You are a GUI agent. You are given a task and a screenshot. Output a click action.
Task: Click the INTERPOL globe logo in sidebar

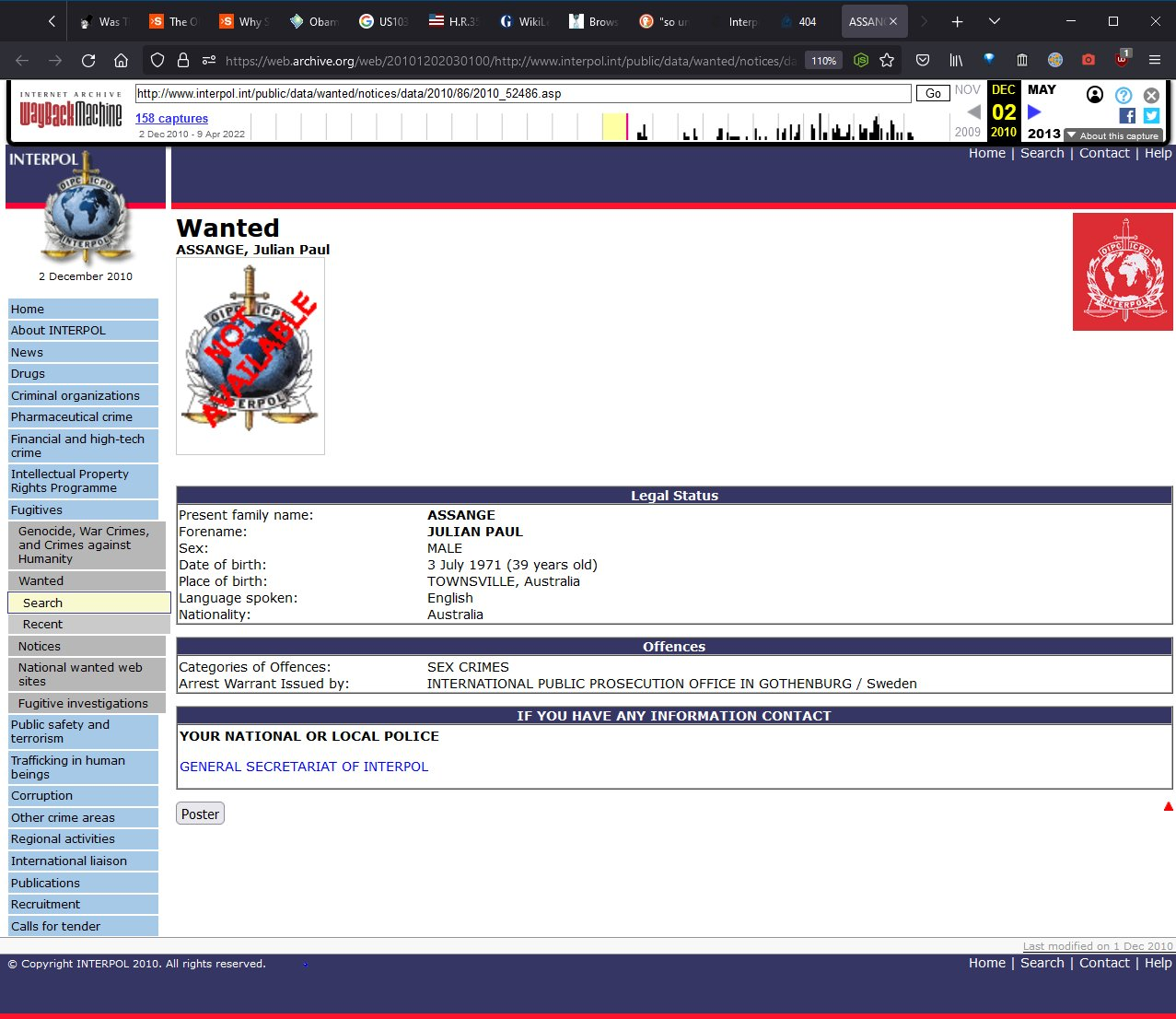(x=86, y=210)
